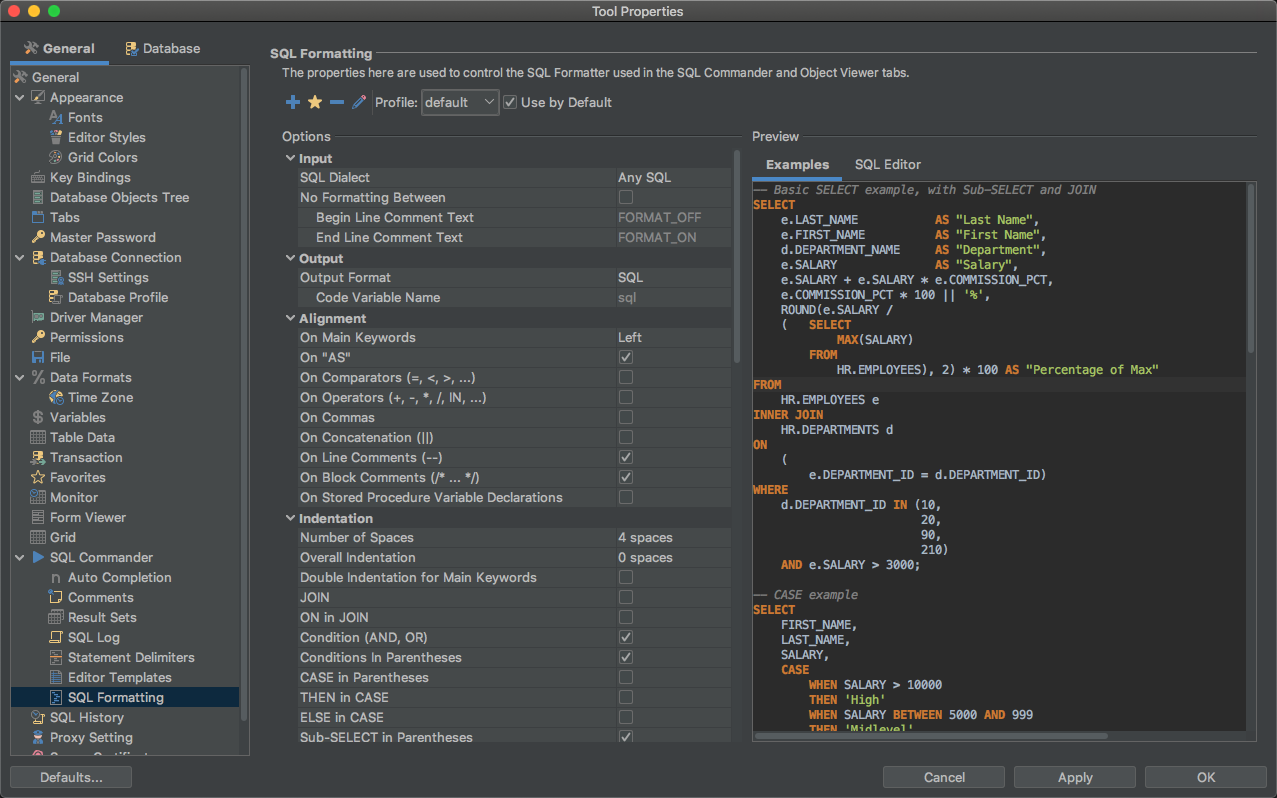Enable alignment On Commas checkbox

[625, 417]
